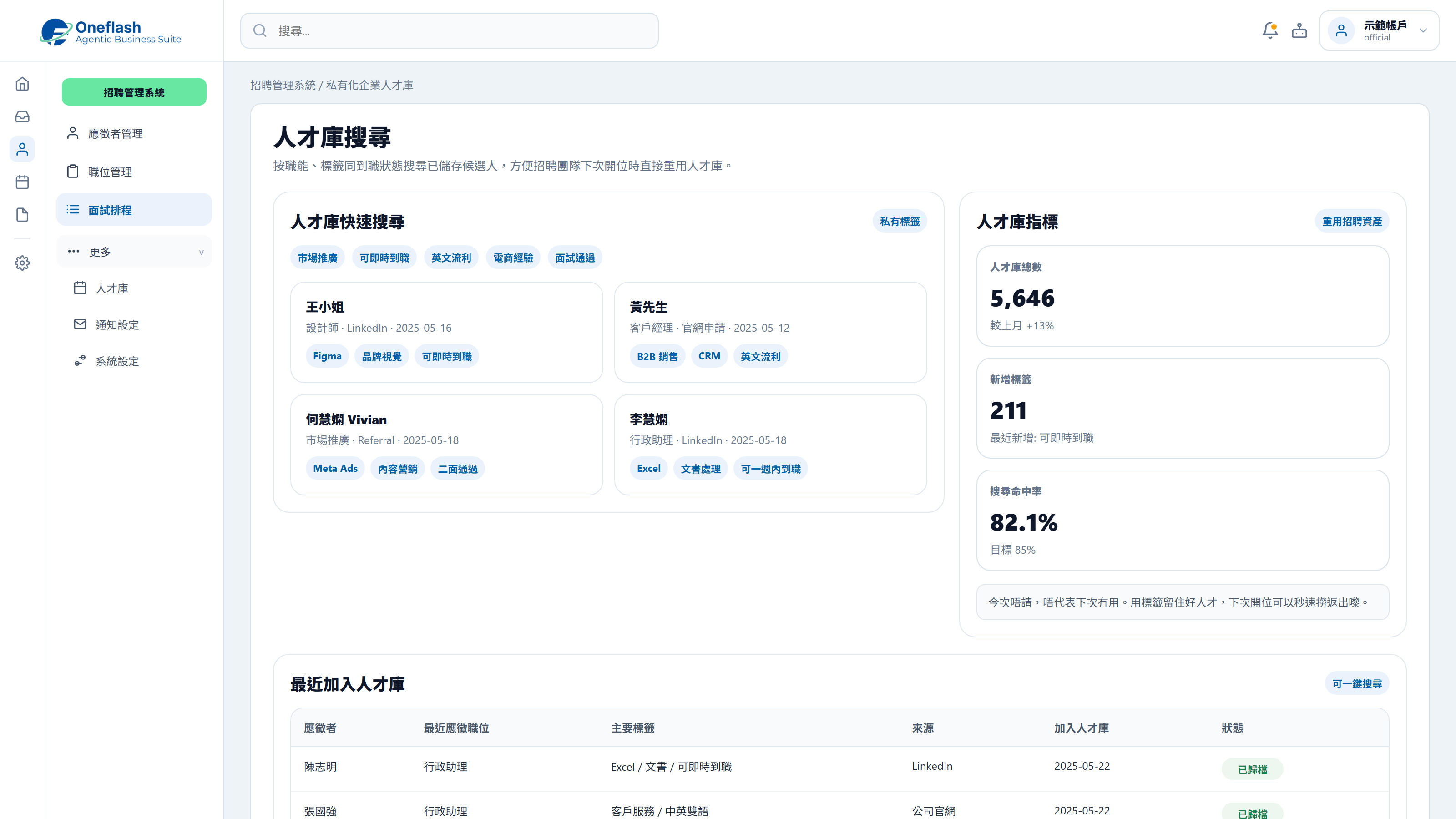Filter by the 面試通過 quick tag
Viewport: 1456px width, 819px height.
click(x=575, y=258)
